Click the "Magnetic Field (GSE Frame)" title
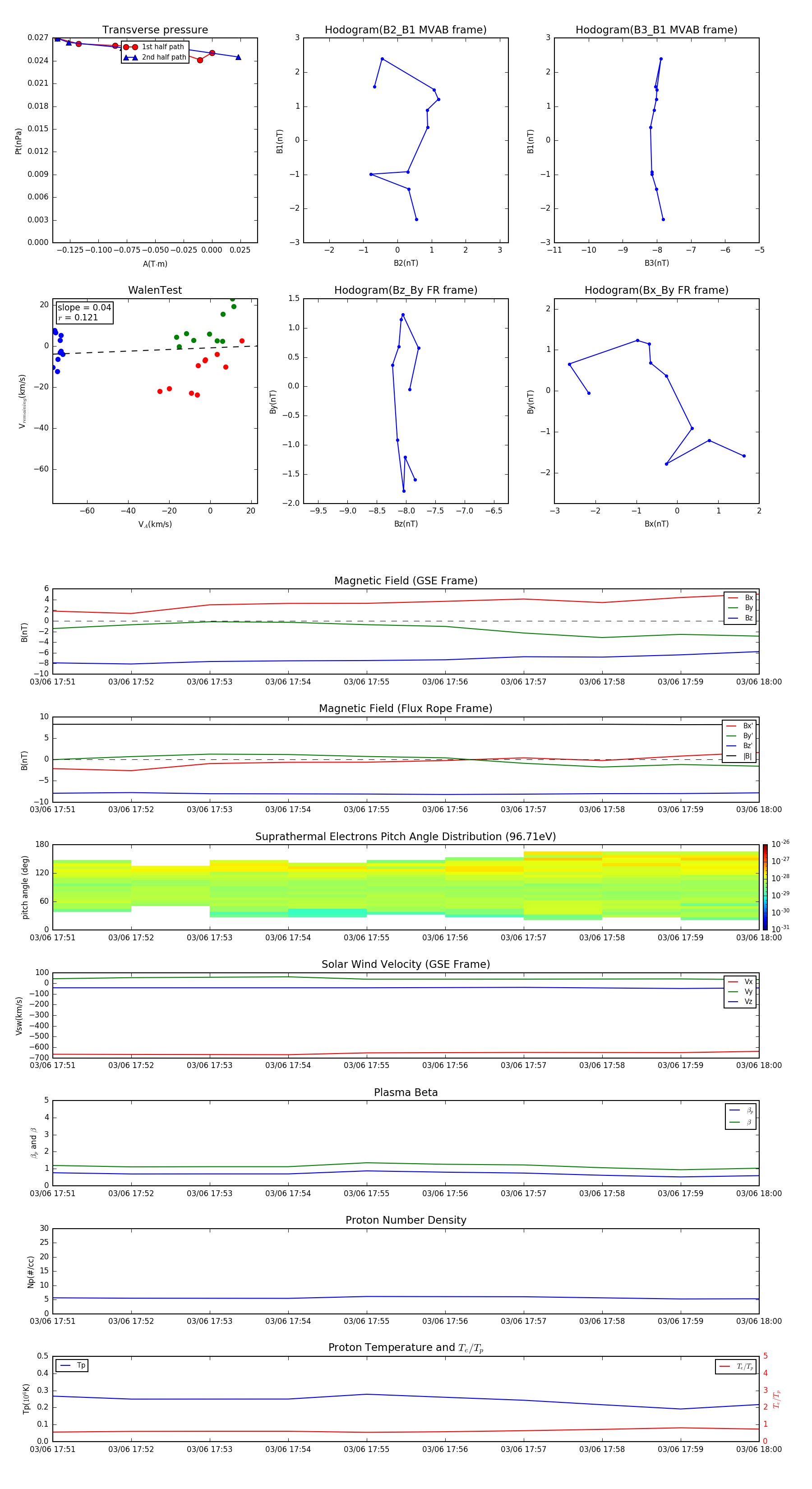Viewport: 812px width, 1489px height. pos(406,581)
